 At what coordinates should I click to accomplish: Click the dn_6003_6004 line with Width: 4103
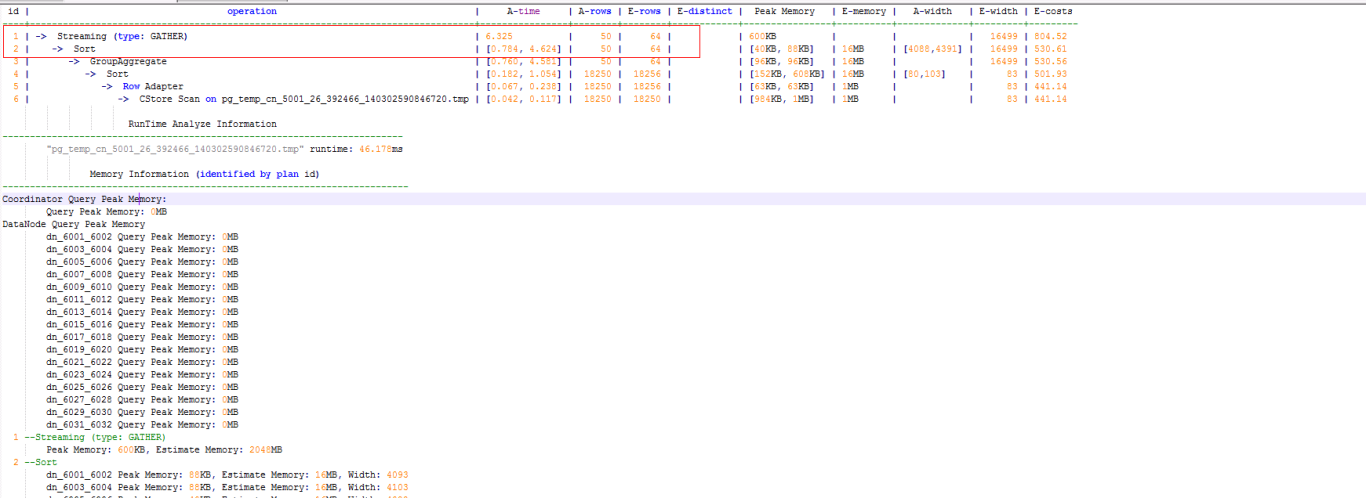227,487
